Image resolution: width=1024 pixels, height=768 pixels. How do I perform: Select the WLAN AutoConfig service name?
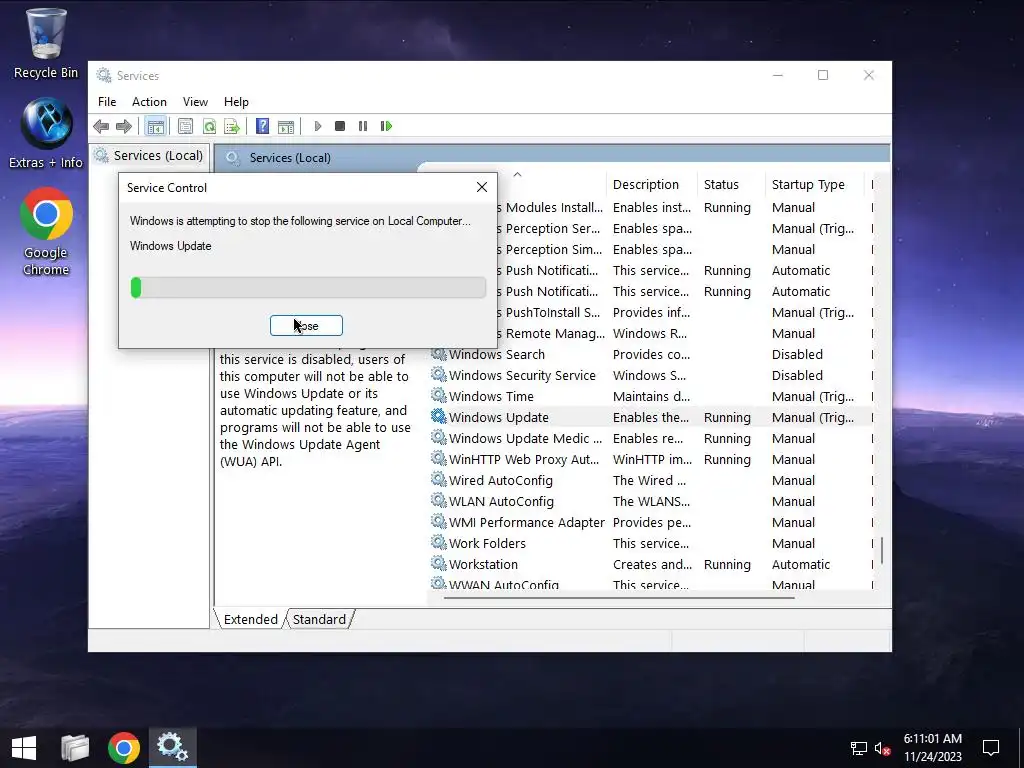[x=501, y=501]
